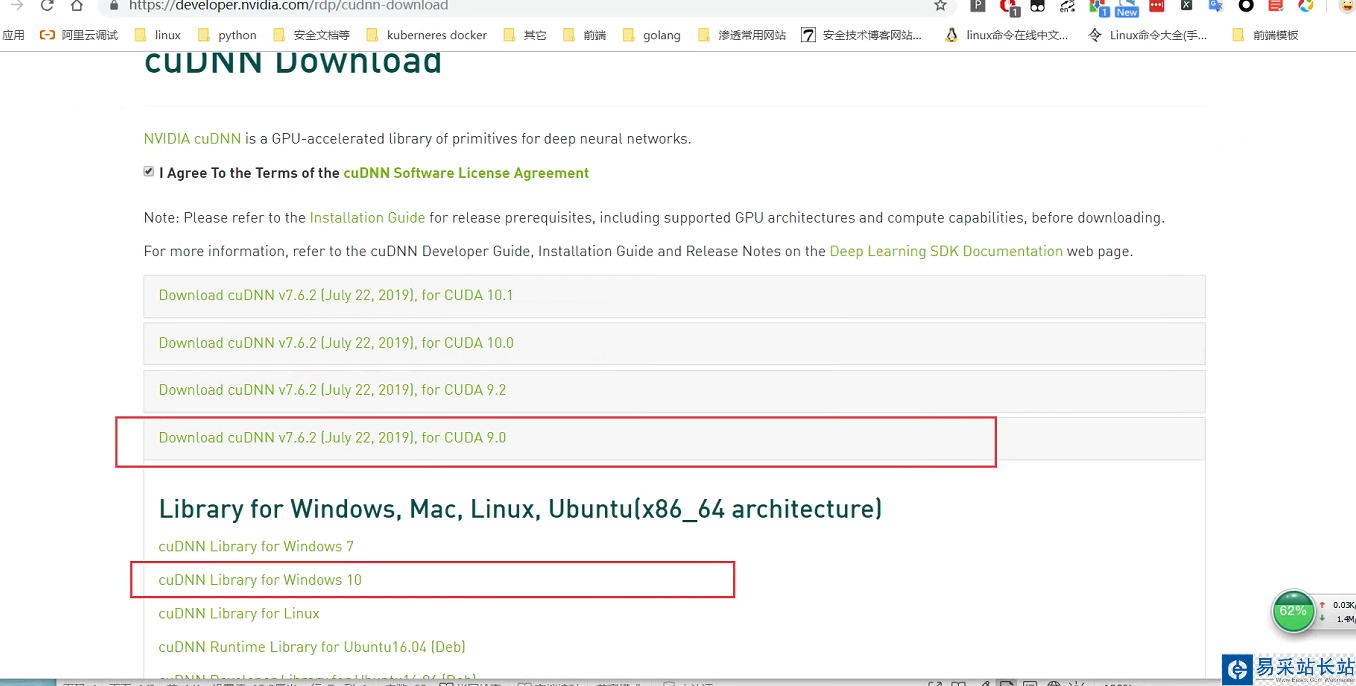Open the cuDNN Software License Agreement link
This screenshot has height=686, width=1356.
(x=466, y=173)
